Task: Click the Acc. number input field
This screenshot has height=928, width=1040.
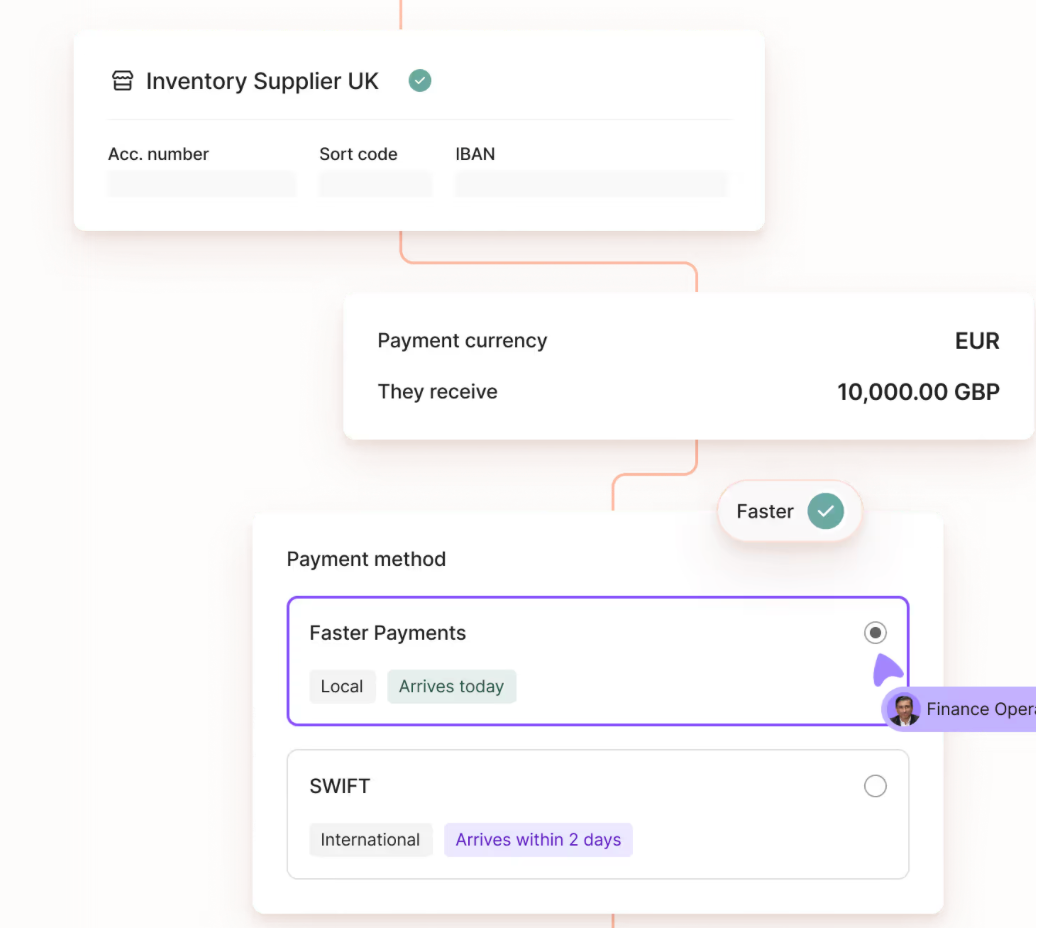Action: [x=201, y=184]
